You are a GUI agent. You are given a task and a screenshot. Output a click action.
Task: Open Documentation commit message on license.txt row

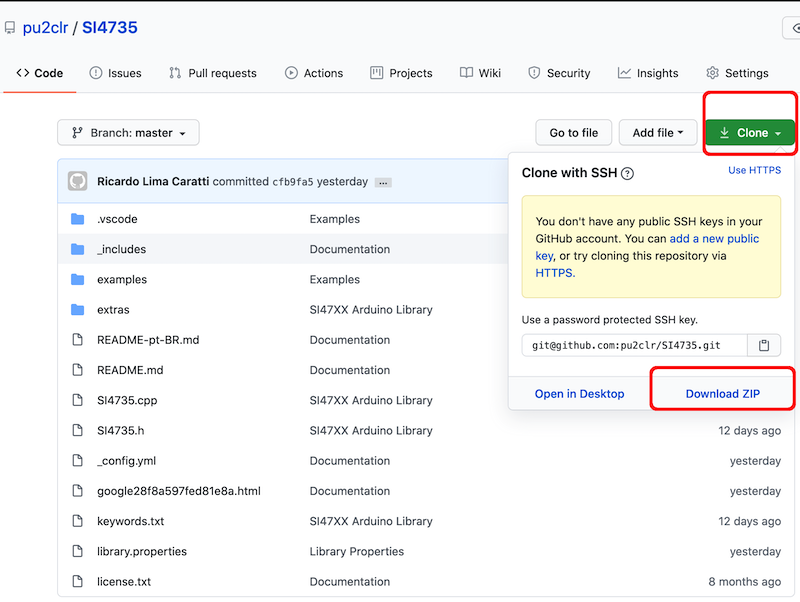click(x=349, y=582)
